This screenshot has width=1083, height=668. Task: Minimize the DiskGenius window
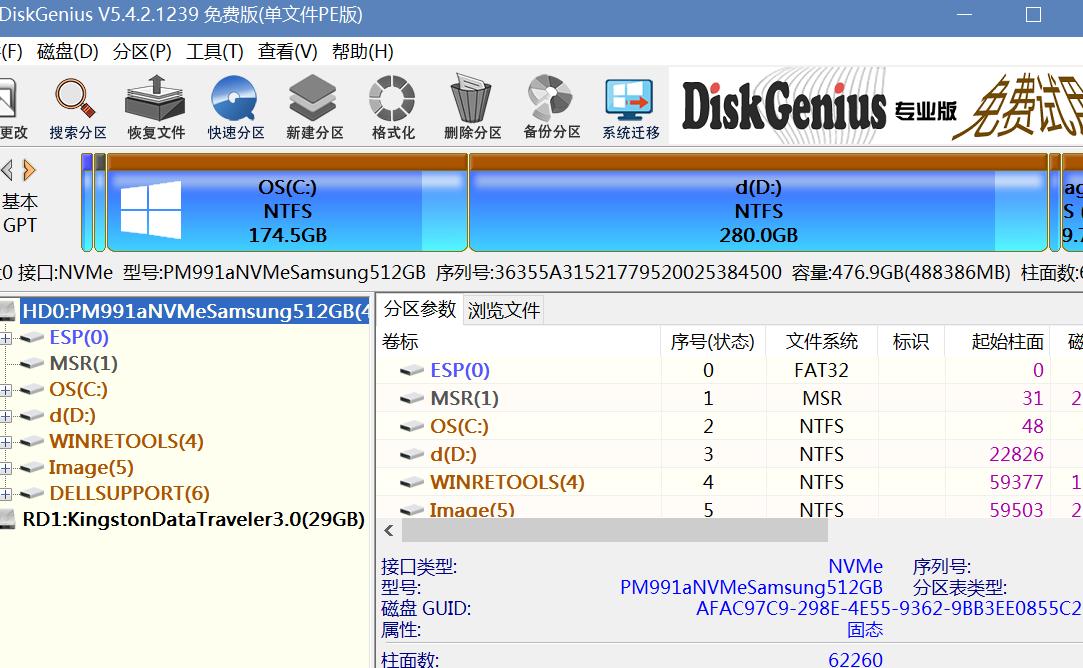(964, 15)
